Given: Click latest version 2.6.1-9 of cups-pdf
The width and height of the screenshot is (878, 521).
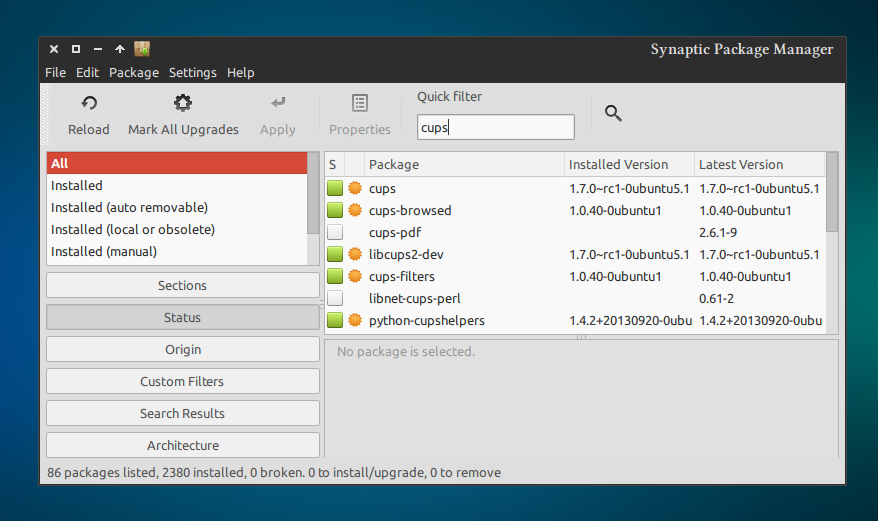Looking at the screenshot, I should [x=718, y=232].
